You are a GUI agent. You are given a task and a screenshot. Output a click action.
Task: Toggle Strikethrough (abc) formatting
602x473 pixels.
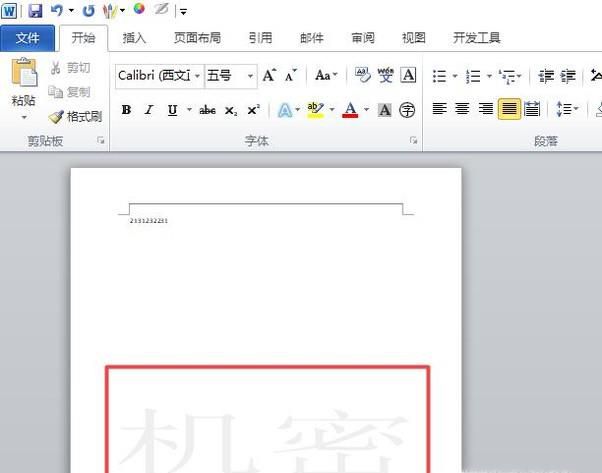207,111
